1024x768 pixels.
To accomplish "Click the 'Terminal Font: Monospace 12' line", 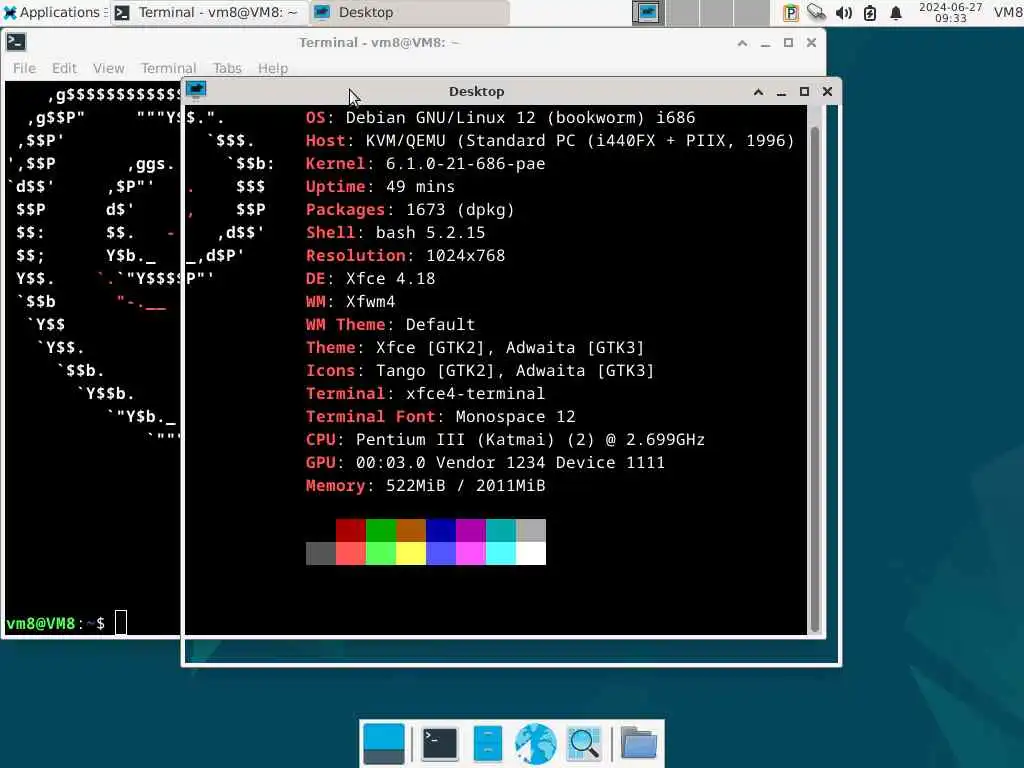I will click(x=440, y=417).
